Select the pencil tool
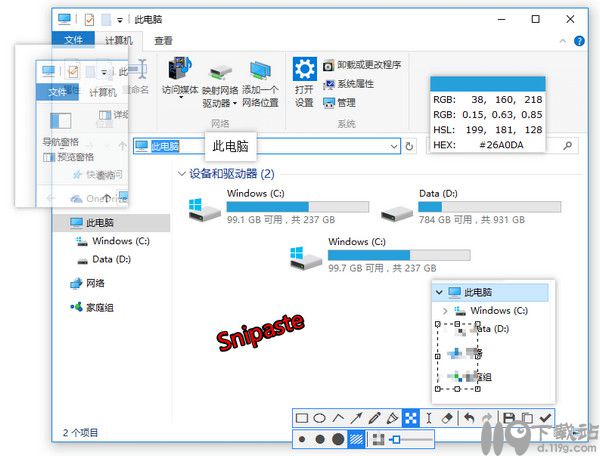Image resolution: width=600 pixels, height=456 pixels. 374,418
